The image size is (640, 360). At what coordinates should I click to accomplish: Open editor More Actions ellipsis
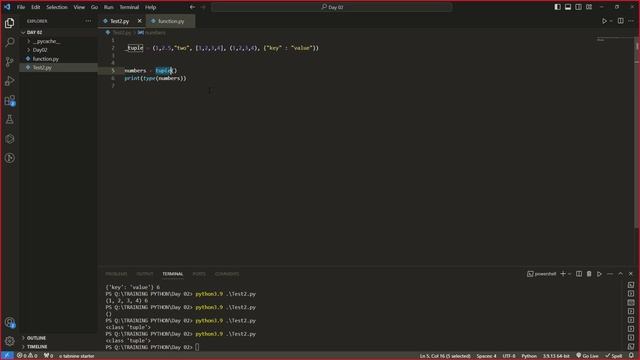tap(631, 21)
